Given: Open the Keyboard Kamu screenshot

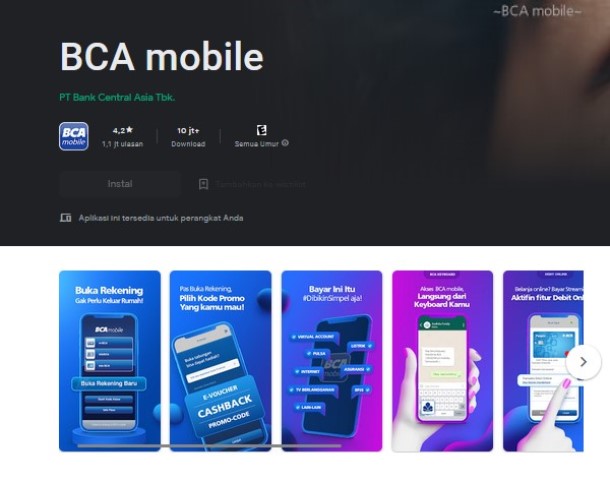Looking at the screenshot, I should (x=442, y=361).
